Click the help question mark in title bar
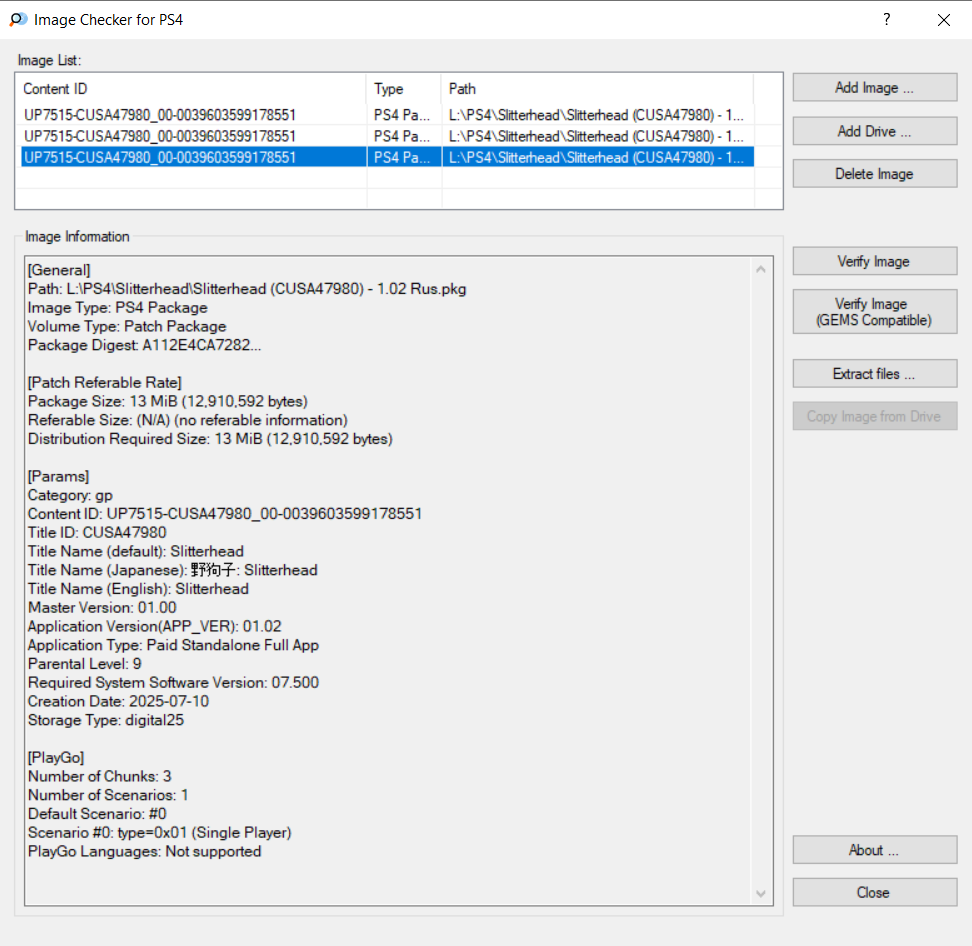This screenshot has height=946, width=972. pos(886,19)
